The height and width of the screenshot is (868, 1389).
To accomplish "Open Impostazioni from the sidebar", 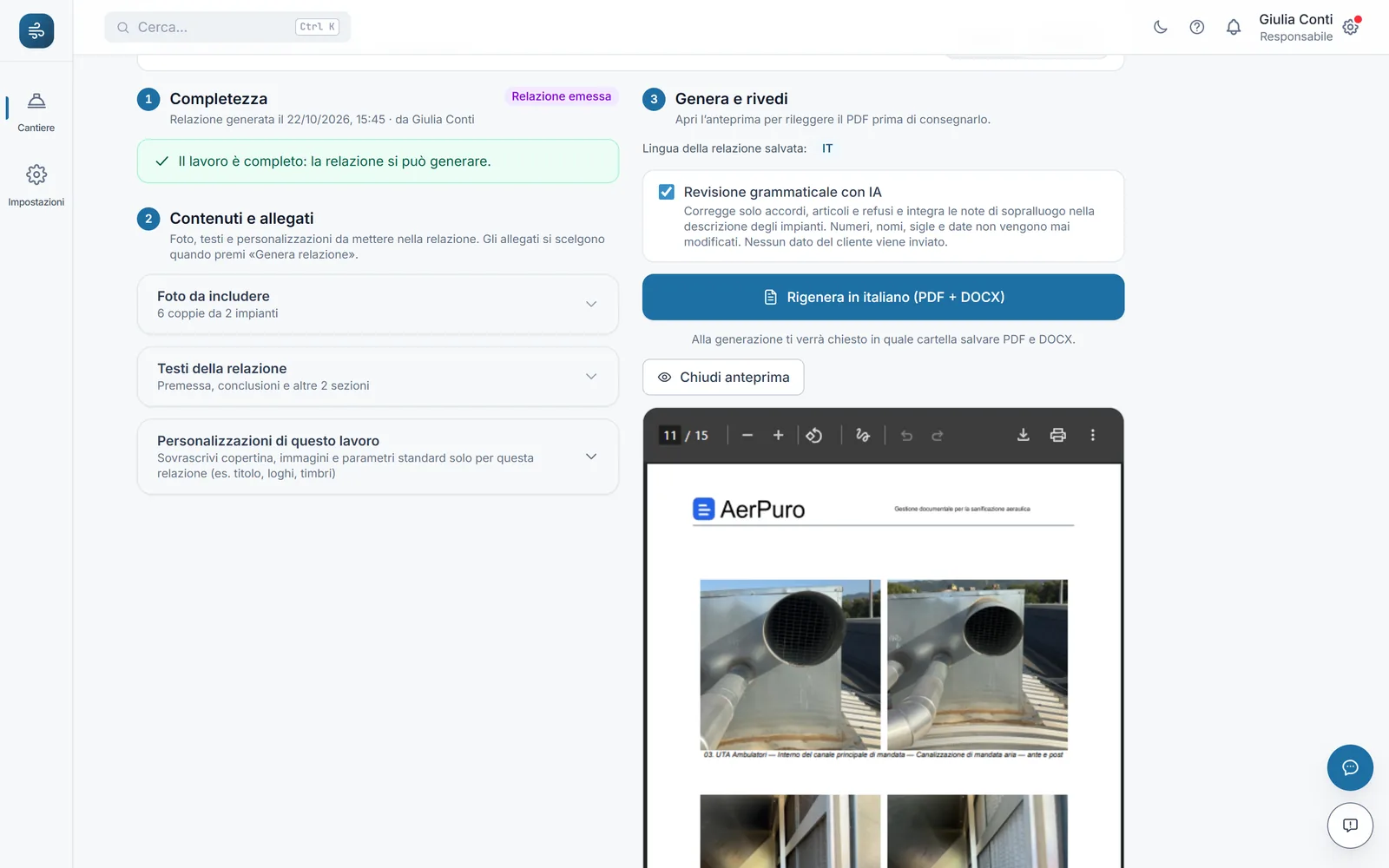I will [x=36, y=186].
